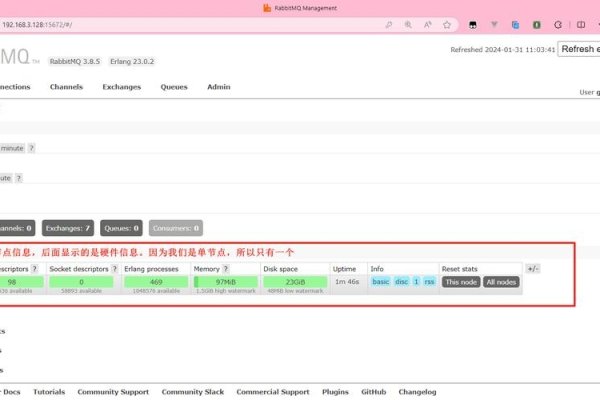Click the Channels: 0 count button

(17, 228)
